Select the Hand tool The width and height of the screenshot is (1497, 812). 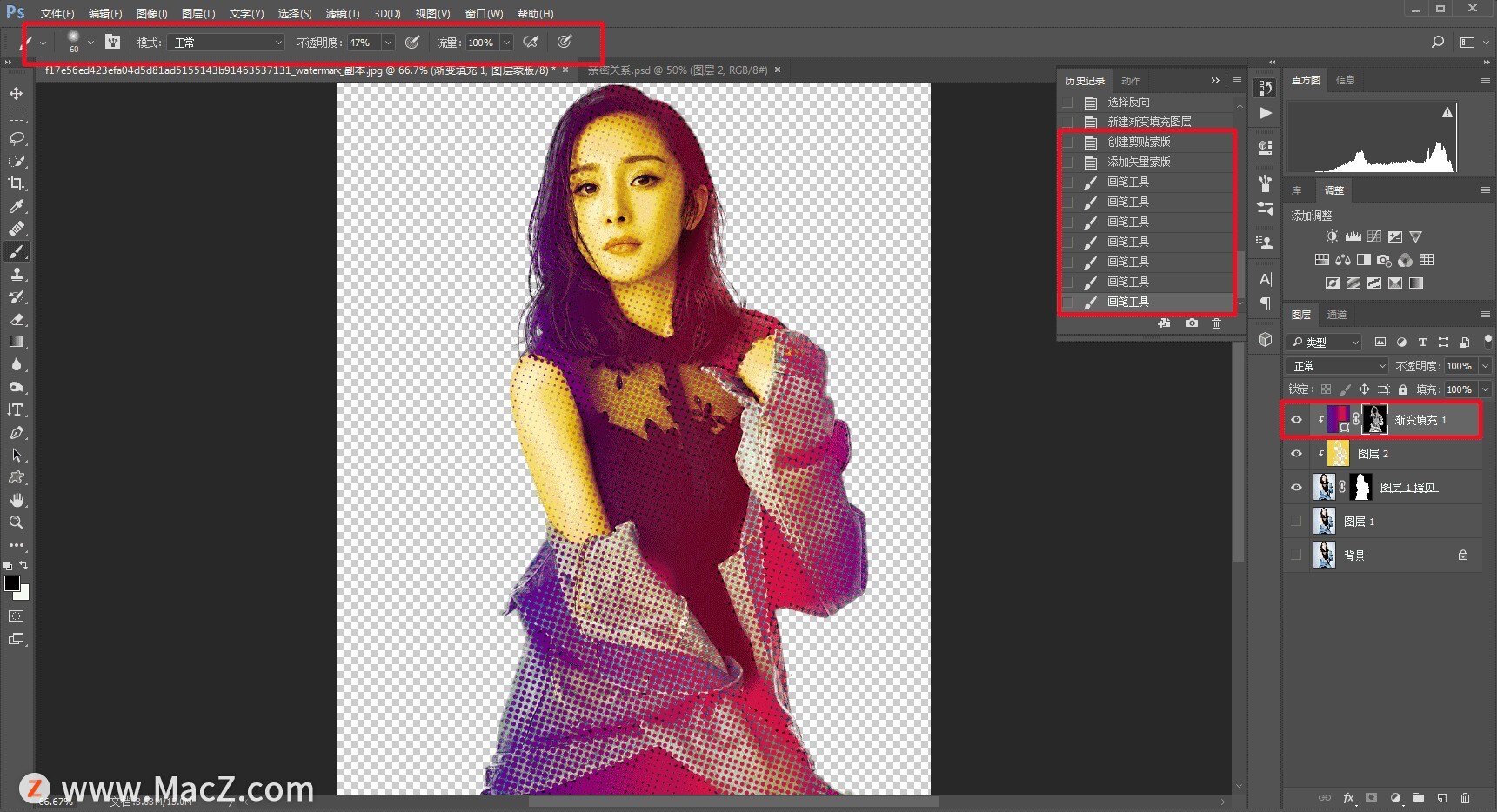tap(17, 500)
